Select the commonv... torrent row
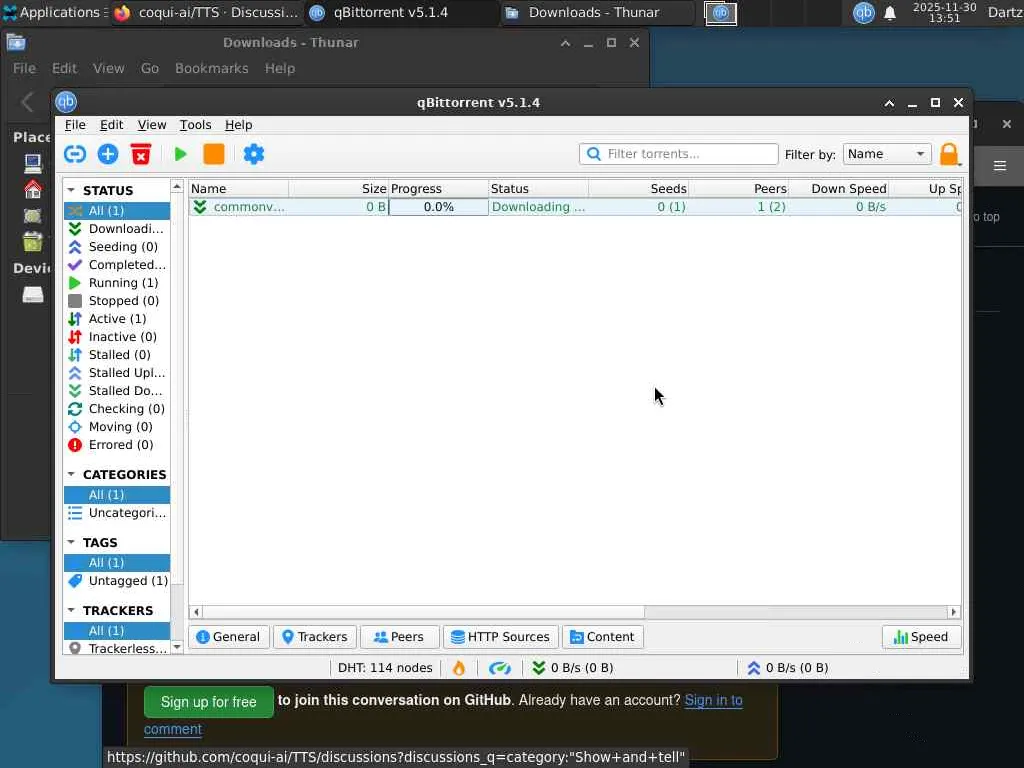Image resolution: width=1024 pixels, height=768 pixels. coord(575,207)
